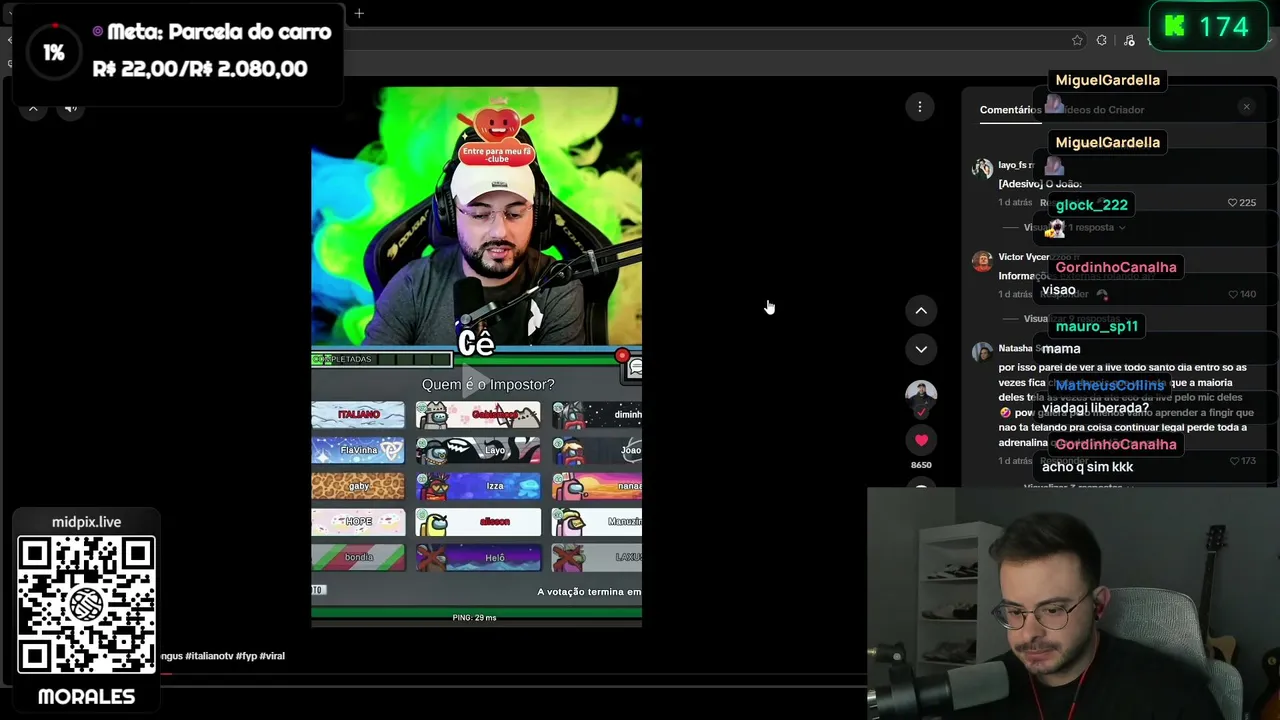Viewport: 1280px width, 720px height.
Task: Seek on the video progress bar
Action: click(513, 674)
